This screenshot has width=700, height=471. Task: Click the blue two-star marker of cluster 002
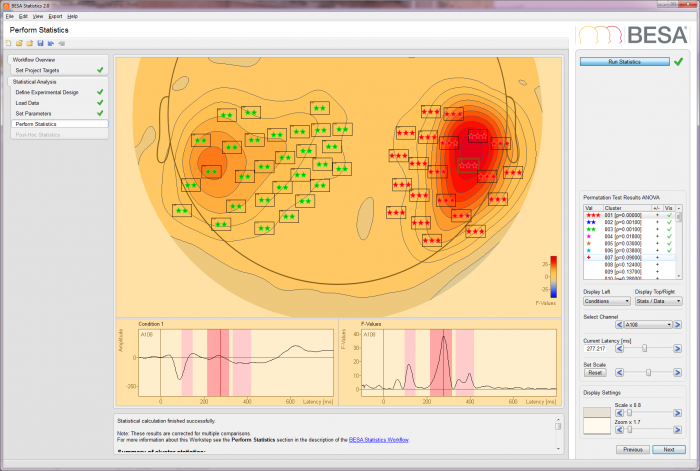pyautogui.click(x=591, y=222)
